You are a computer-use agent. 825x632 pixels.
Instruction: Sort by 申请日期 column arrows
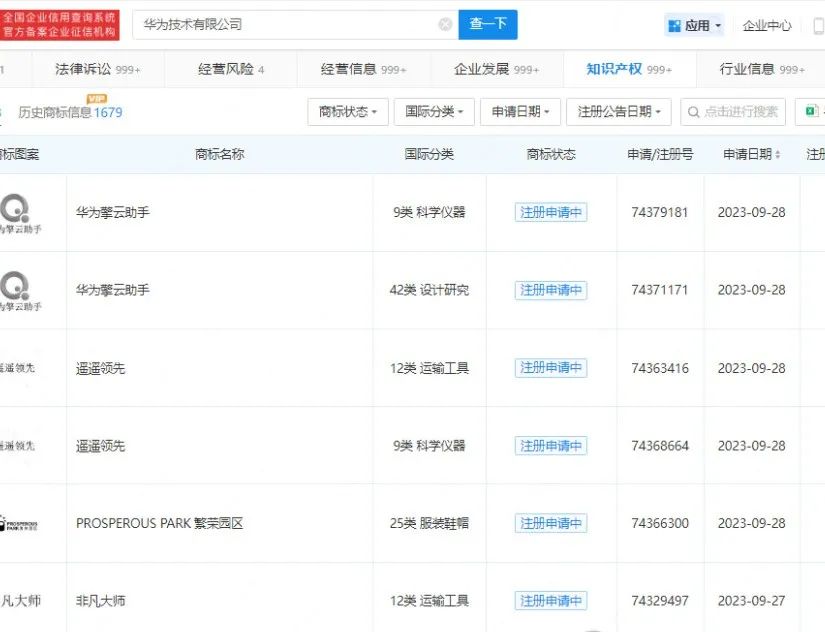pyautogui.click(x=778, y=154)
